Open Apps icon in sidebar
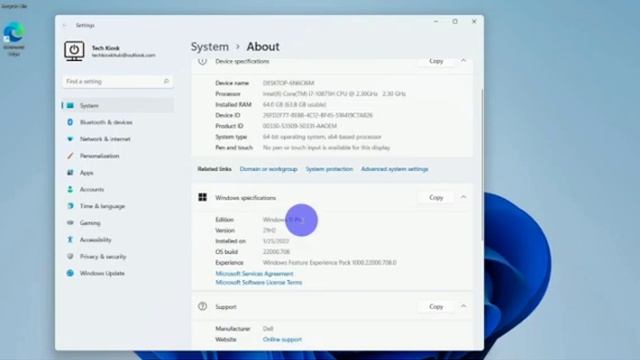This screenshot has height=360, width=640. click(x=70, y=173)
